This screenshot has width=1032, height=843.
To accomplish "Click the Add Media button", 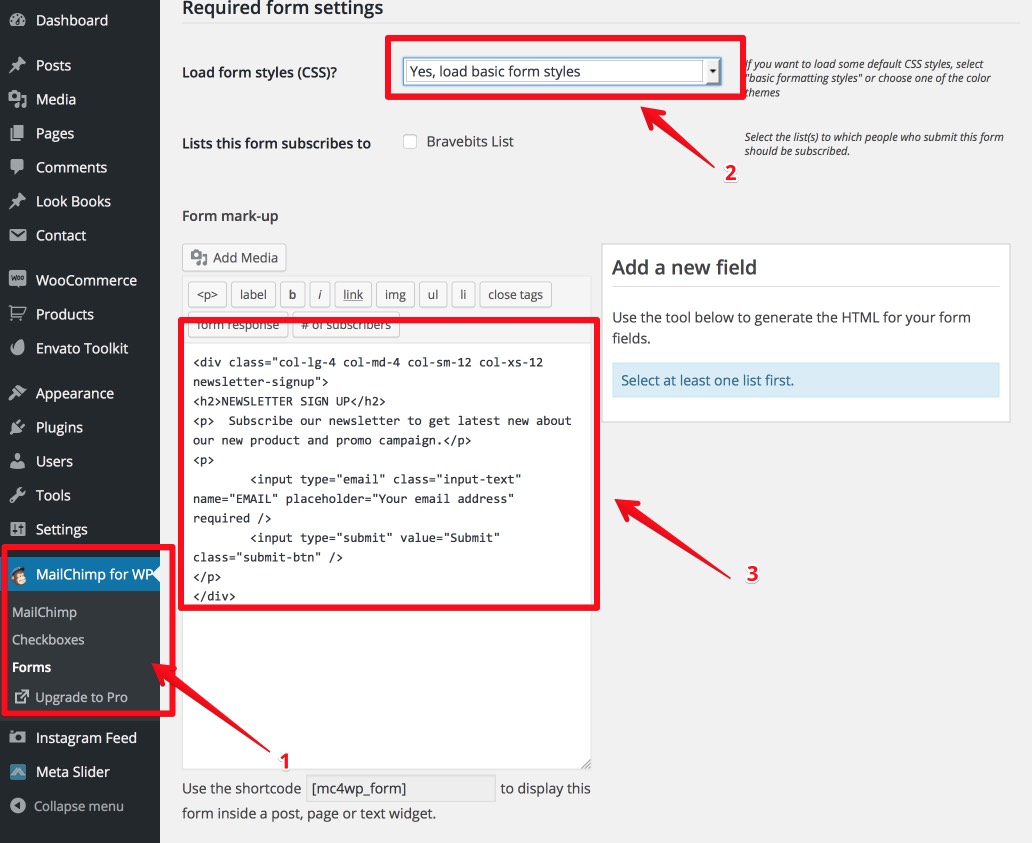I will point(234,257).
